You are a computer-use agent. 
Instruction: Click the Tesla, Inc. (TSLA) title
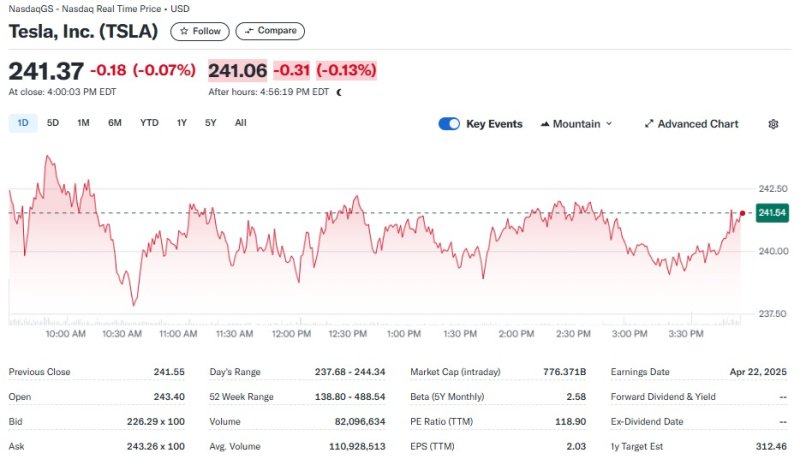[x=83, y=31]
